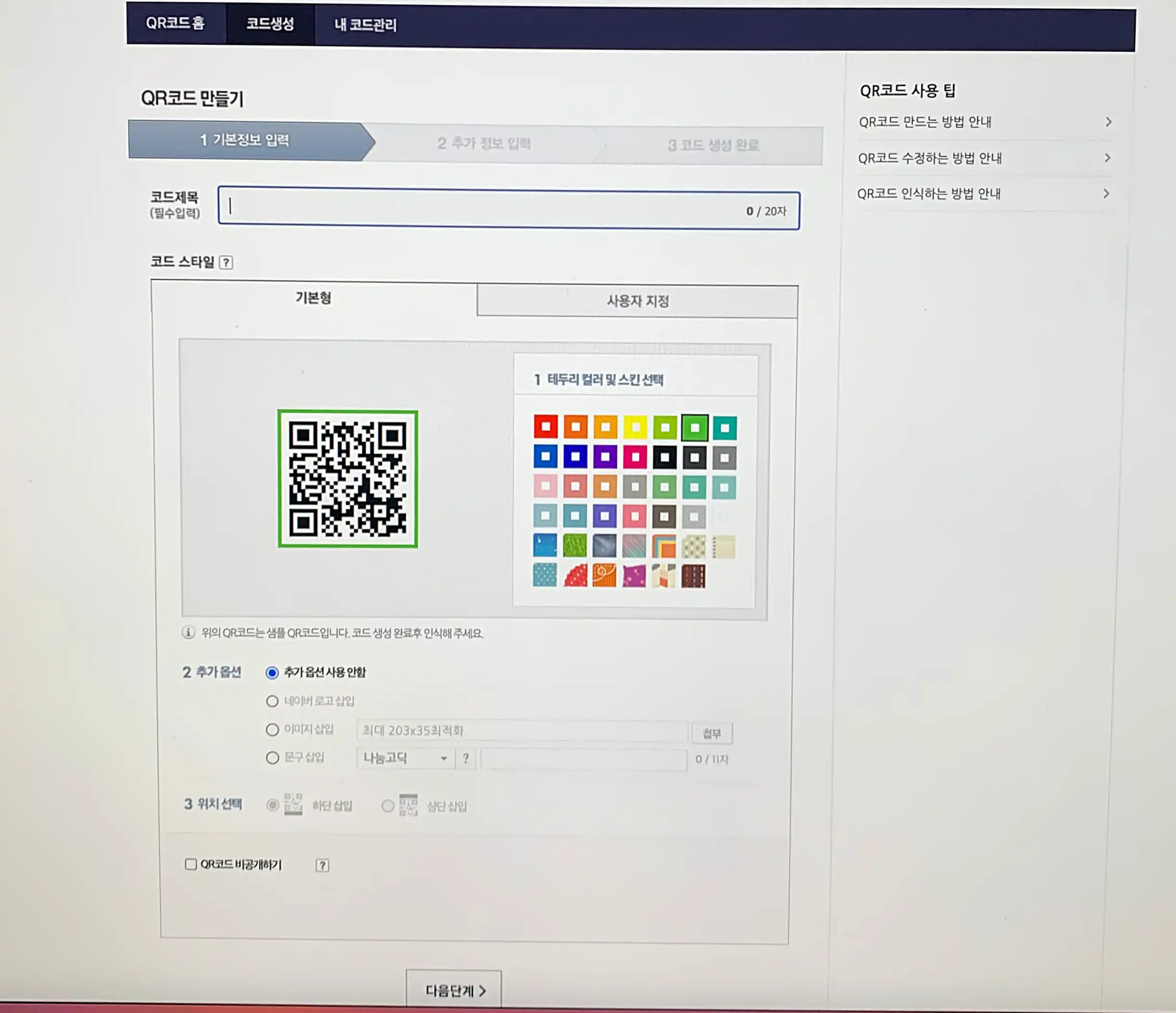
Task: Select the brown chocolate skin pattern
Action: click(694, 576)
